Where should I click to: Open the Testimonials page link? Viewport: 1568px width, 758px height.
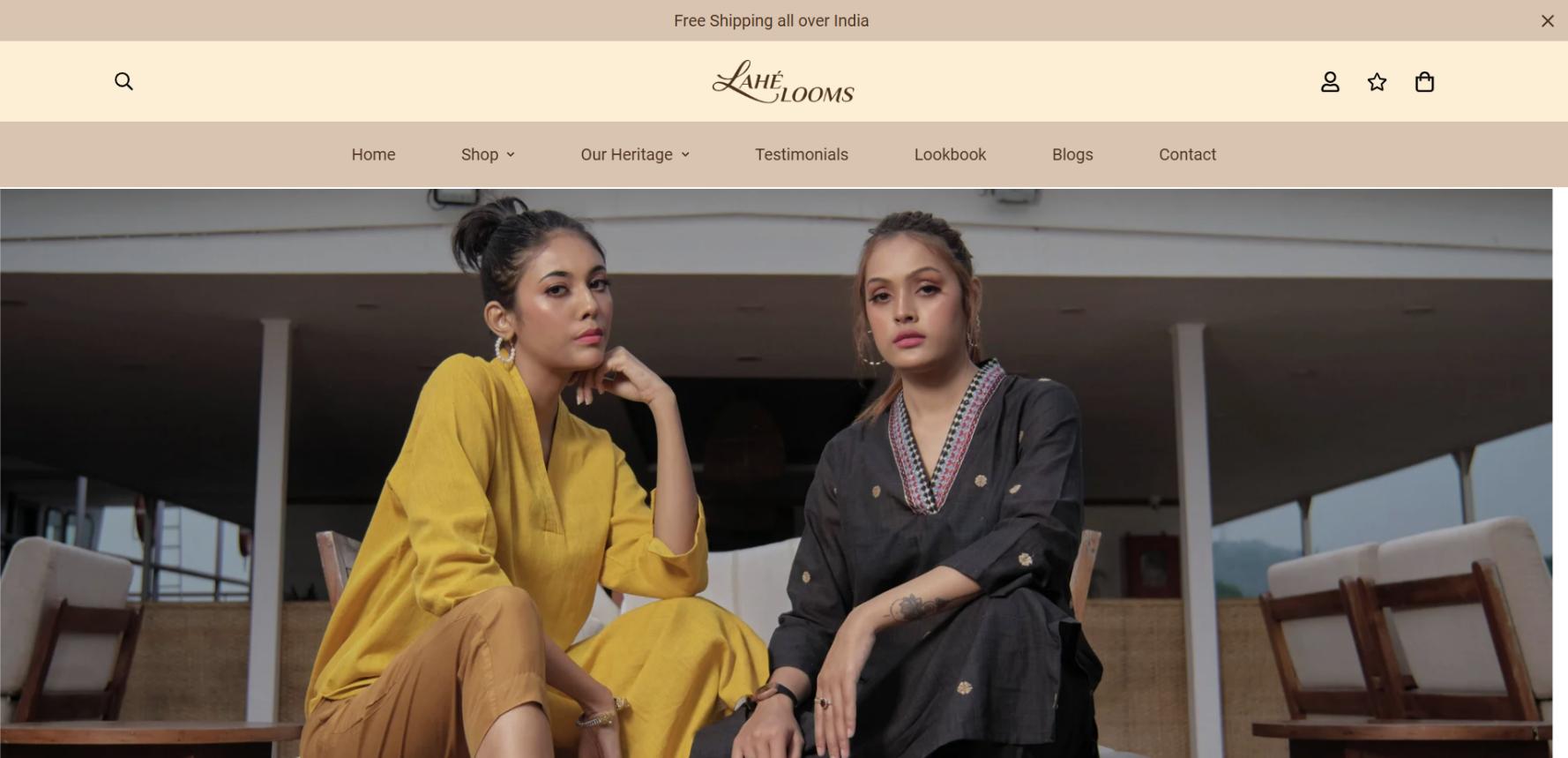pyautogui.click(x=802, y=154)
